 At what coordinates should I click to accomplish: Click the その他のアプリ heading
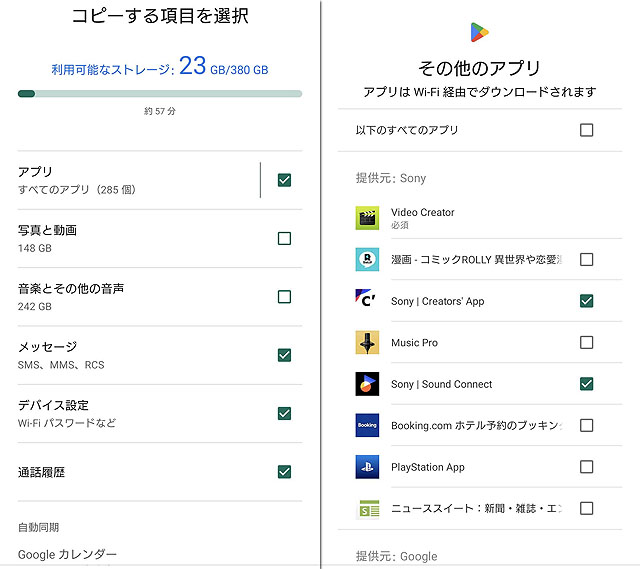480,68
